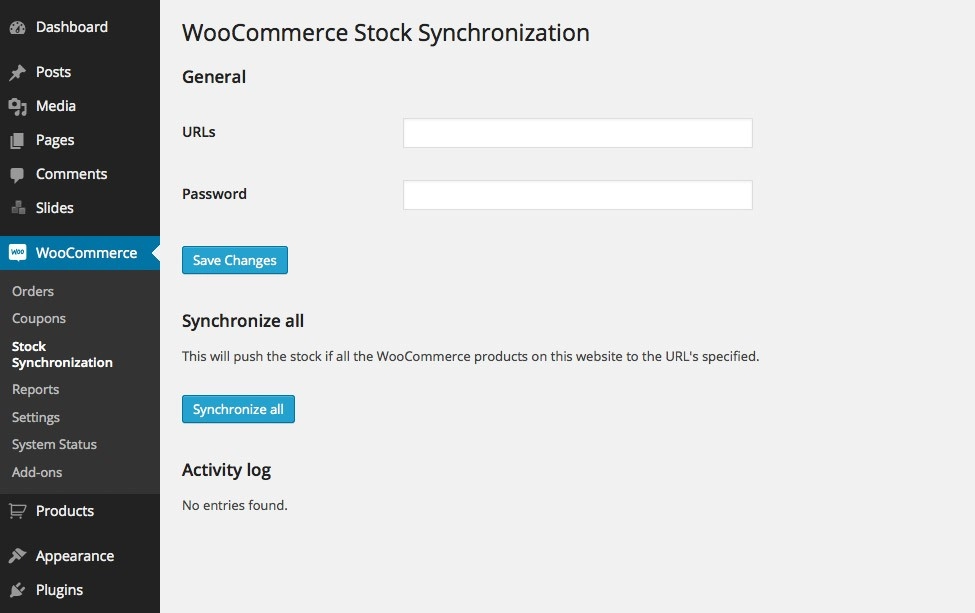Click the Save Changes button

click(234, 260)
